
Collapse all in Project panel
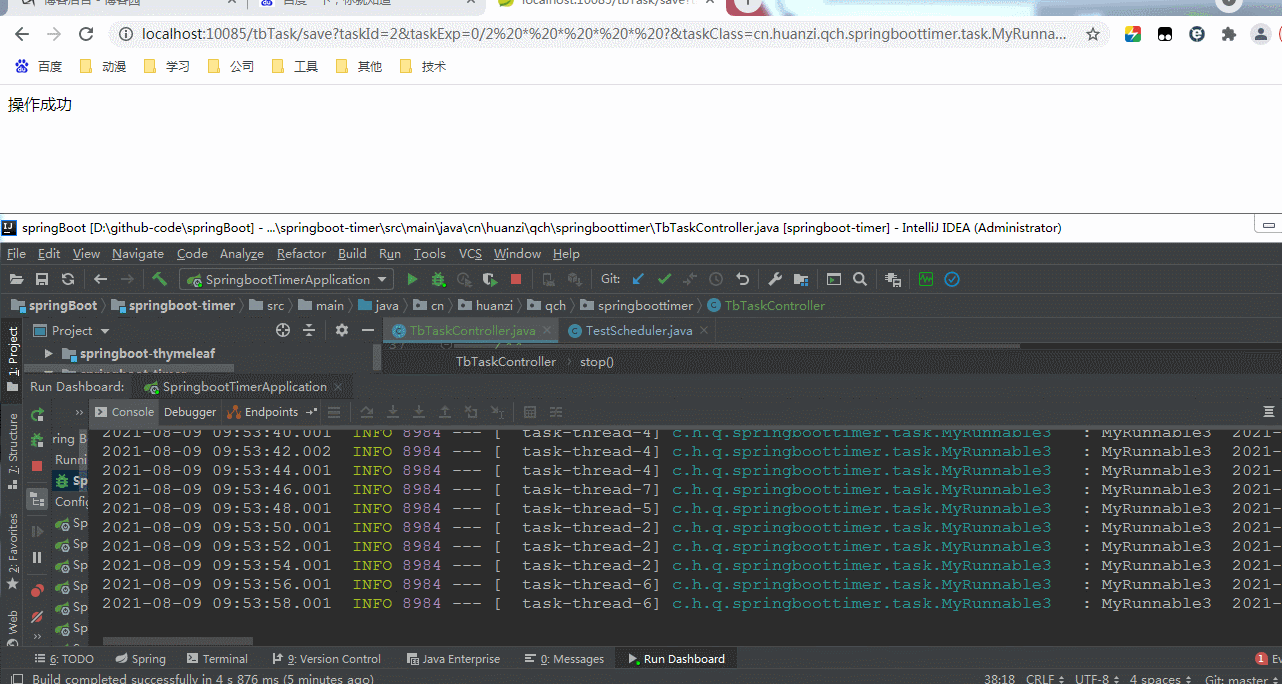(309, 330)
